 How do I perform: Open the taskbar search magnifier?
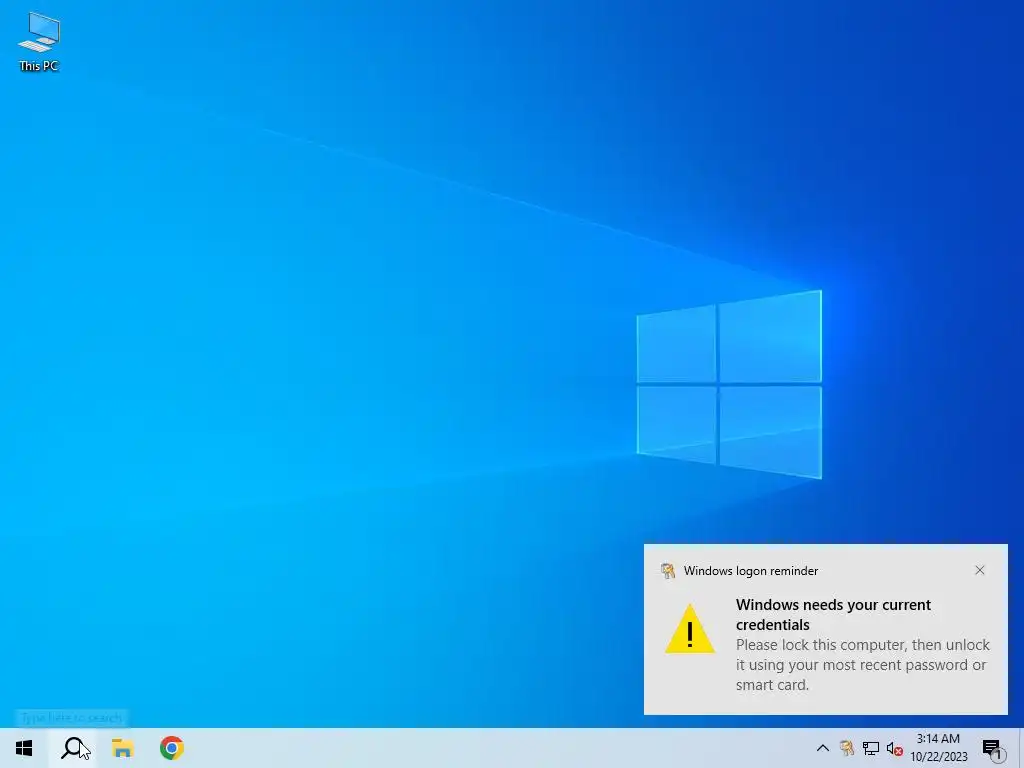pos(73,748)
